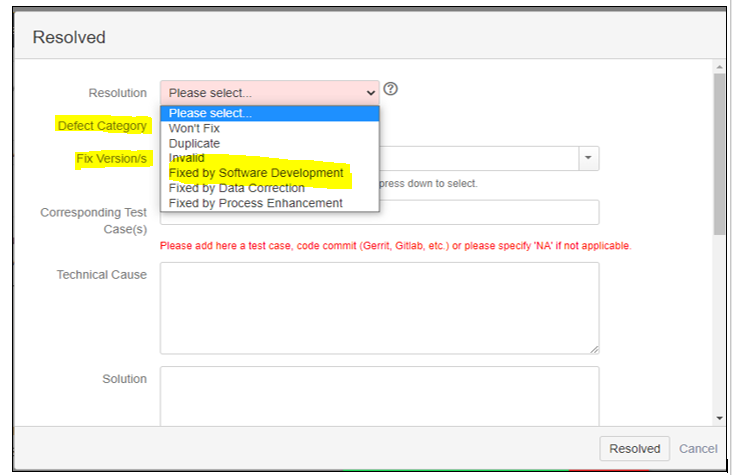Click the 'press down to select' hint text
The image size is (732, 475).
(428, 184)
